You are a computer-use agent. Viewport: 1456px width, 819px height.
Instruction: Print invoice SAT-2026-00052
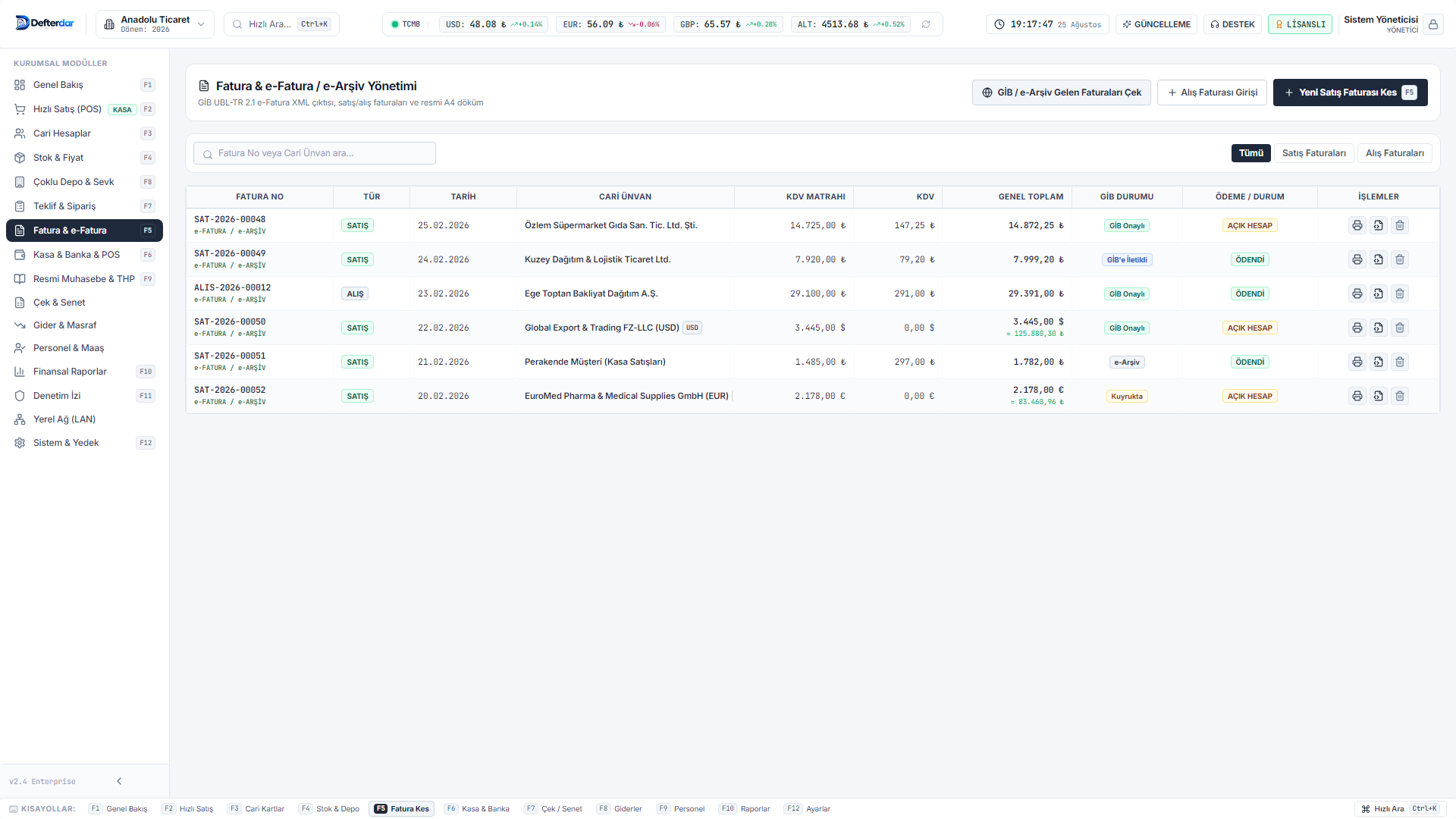pos(1357,396)
